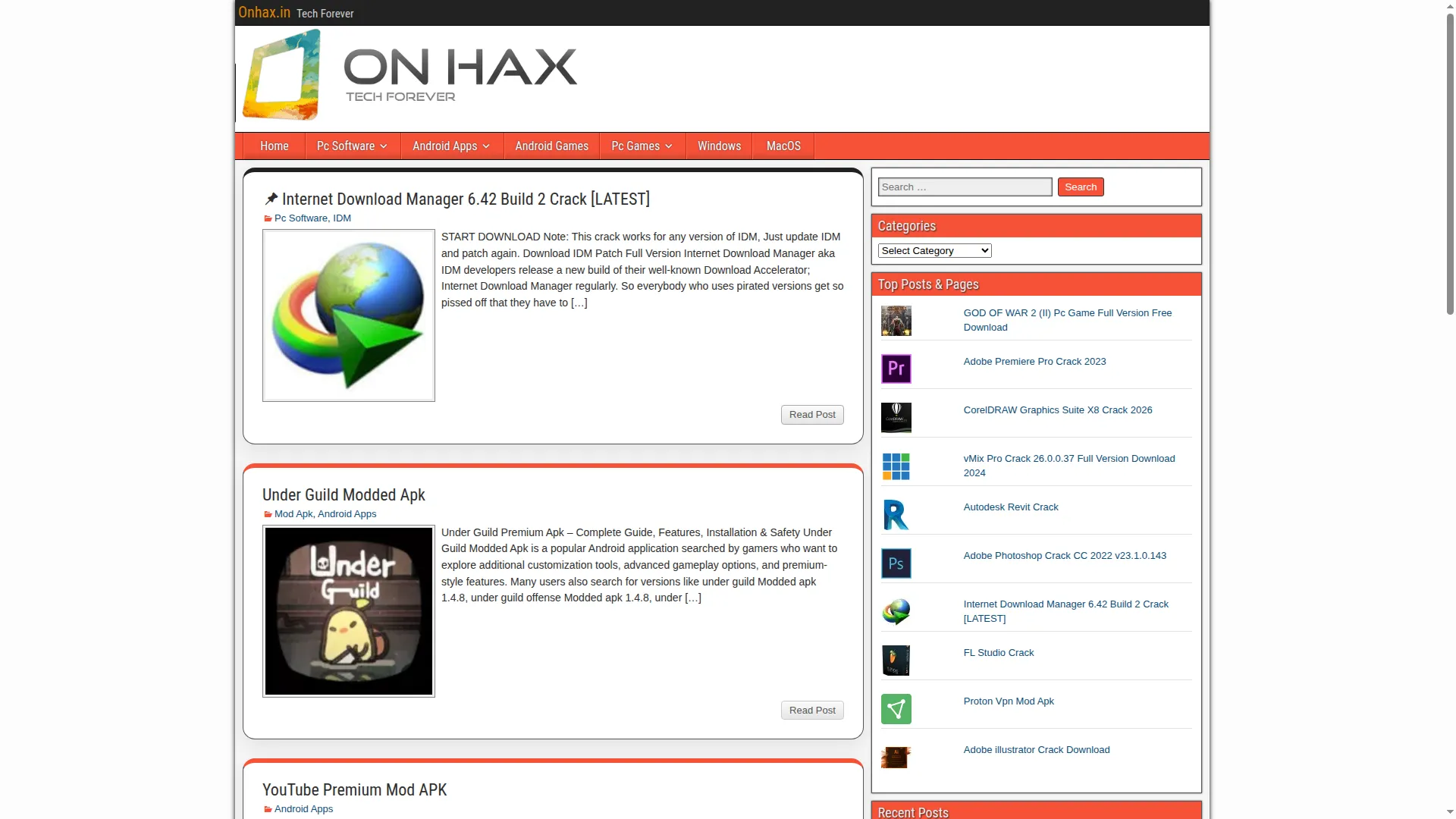Click Read Post for Internet Download Manager
1456x819 pixels.
812,415
